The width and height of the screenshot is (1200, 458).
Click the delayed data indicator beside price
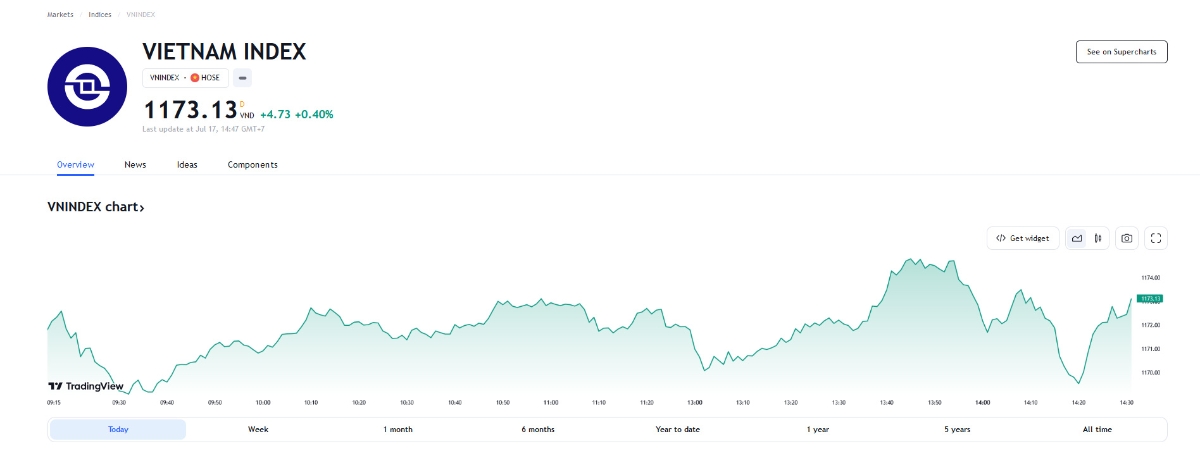point(242,103)
